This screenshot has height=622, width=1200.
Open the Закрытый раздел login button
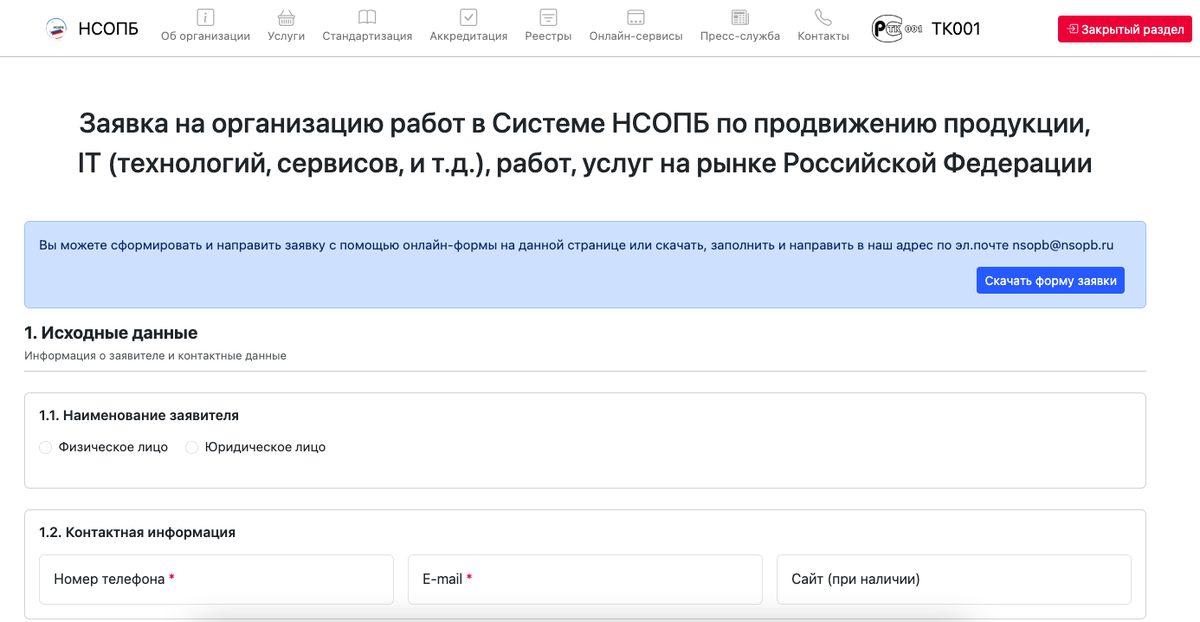click(1126, 29)
